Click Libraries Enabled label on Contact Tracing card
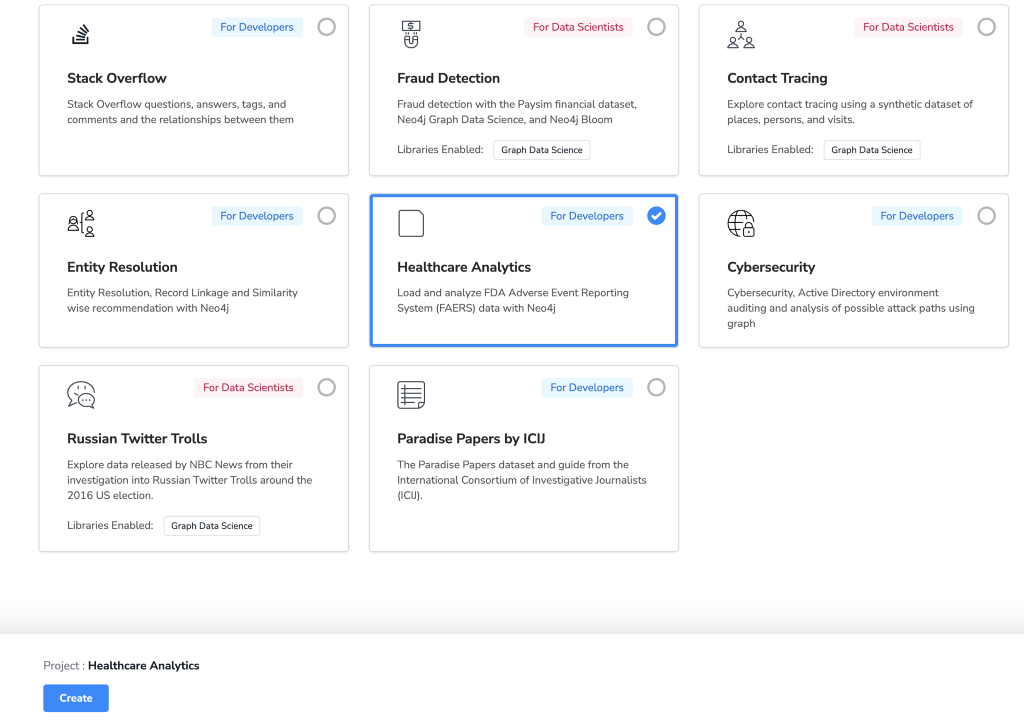The image size is (1024, 721). click(x=770, y=150)
